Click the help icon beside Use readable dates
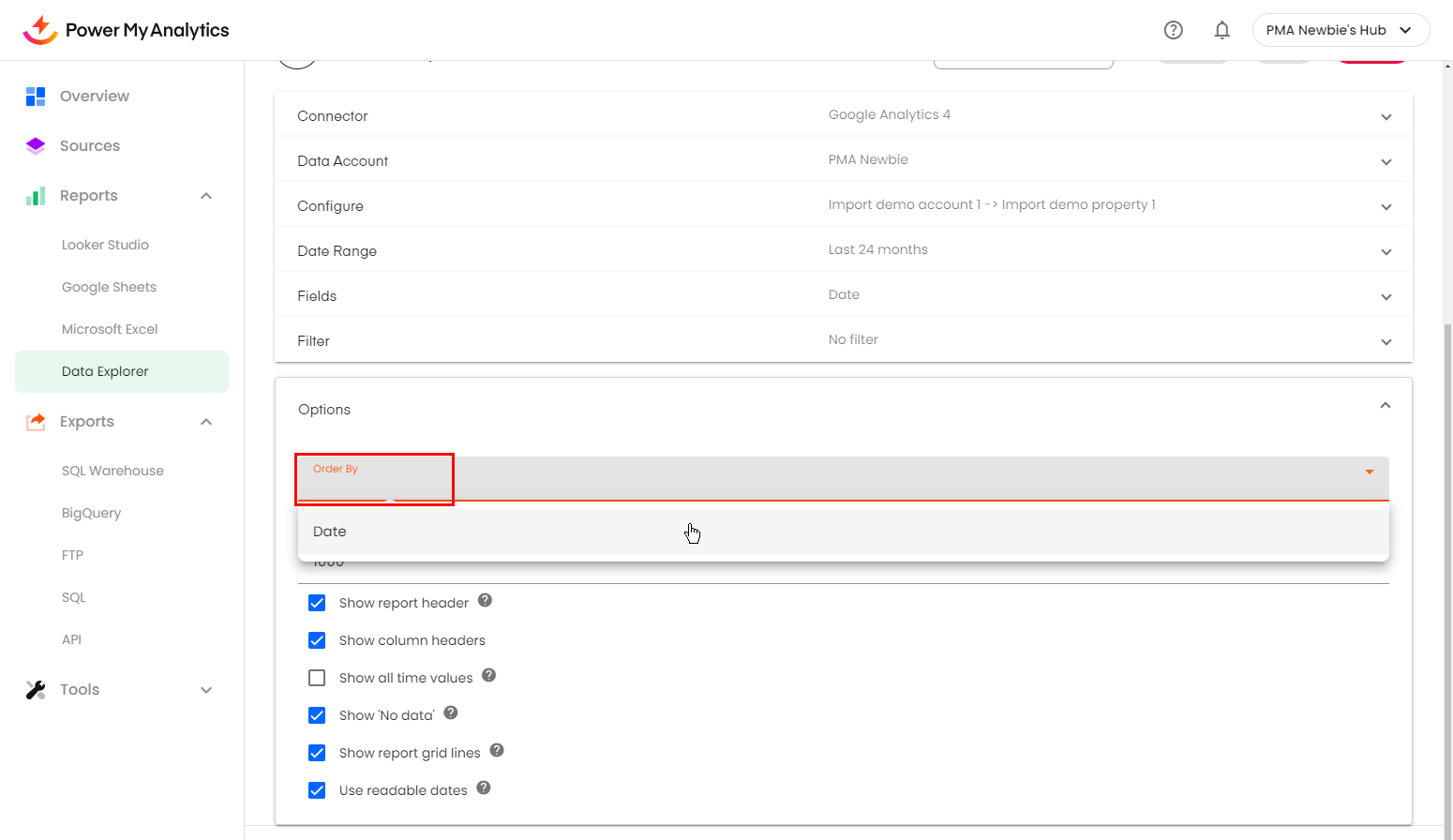 click(x=484, y=788)
